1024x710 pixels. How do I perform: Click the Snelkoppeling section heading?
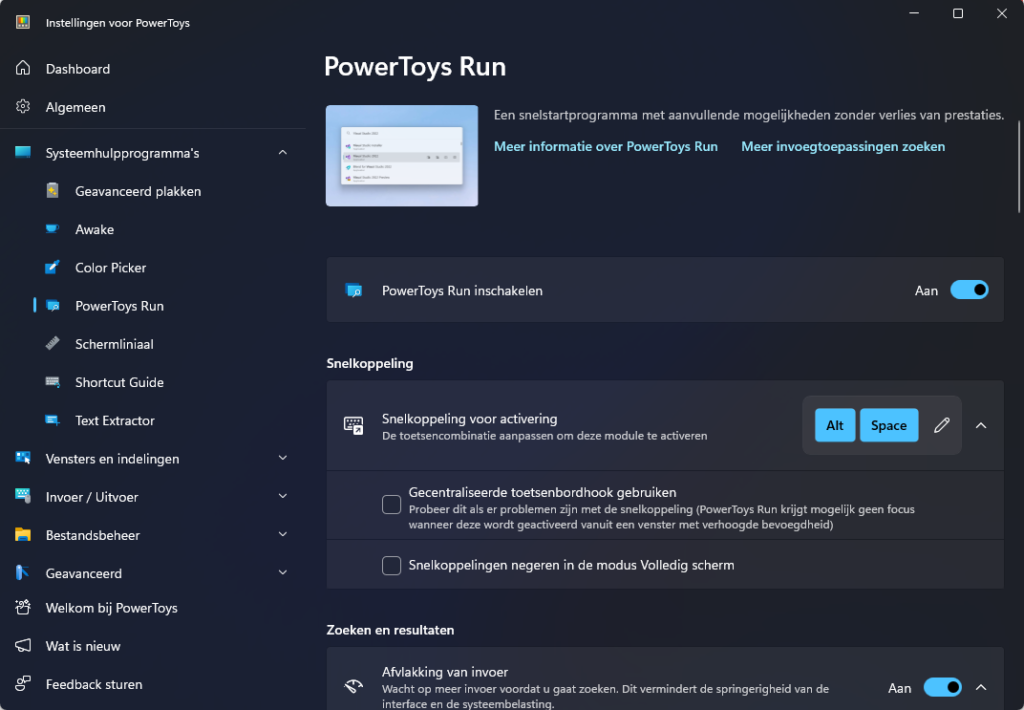[370, 363]
